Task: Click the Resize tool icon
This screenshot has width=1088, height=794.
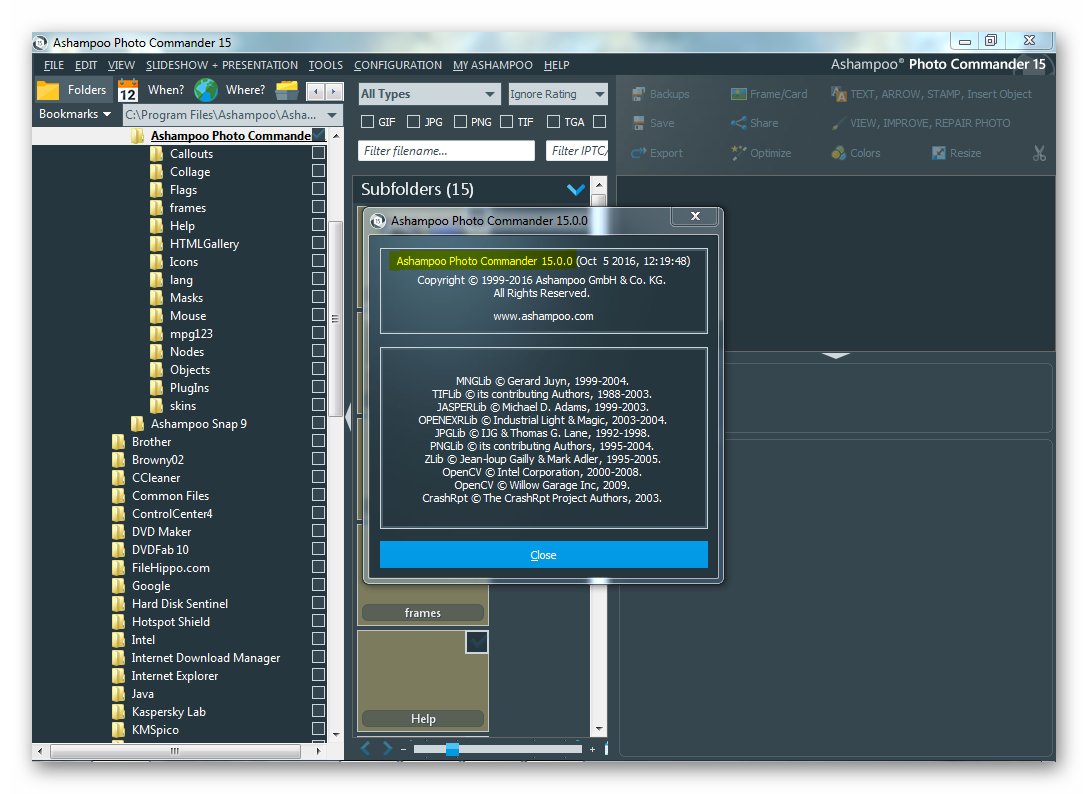Action: (x=938, y=153)
